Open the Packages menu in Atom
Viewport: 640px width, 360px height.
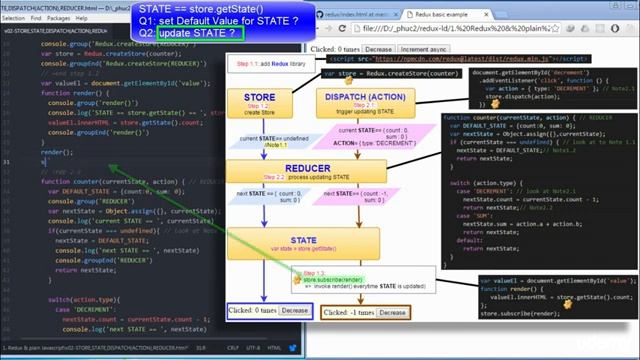tap(58, 18)
